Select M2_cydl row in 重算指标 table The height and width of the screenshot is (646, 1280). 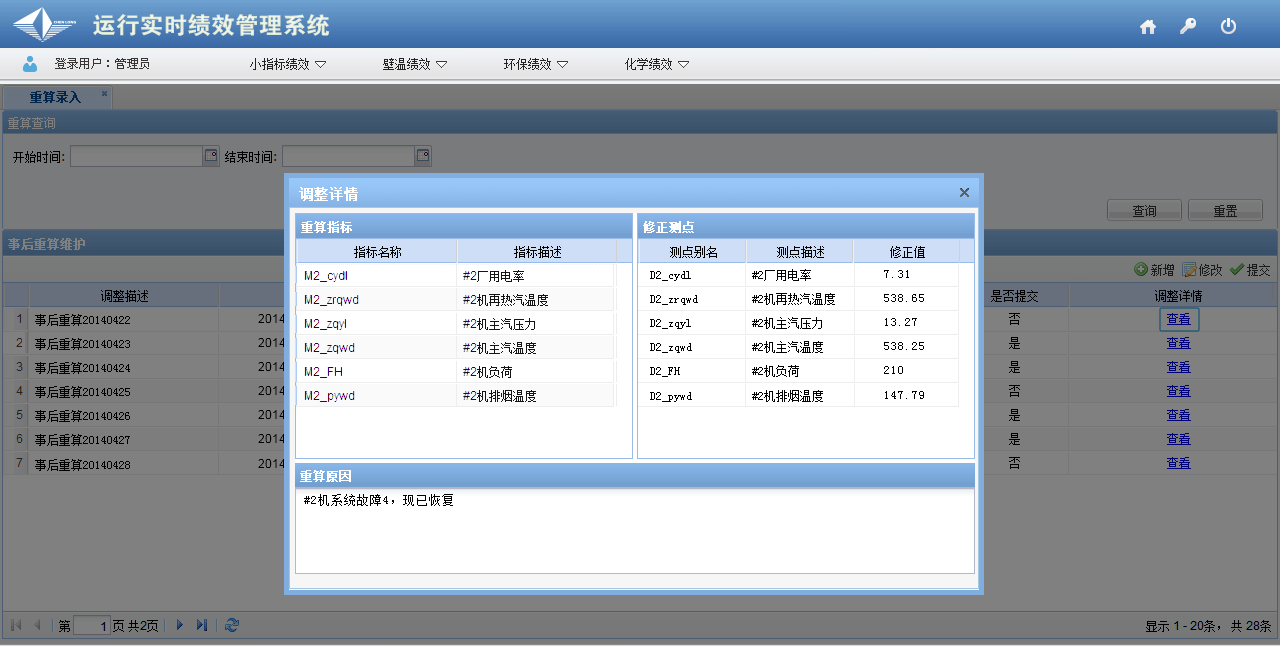[x=376, y=275]
